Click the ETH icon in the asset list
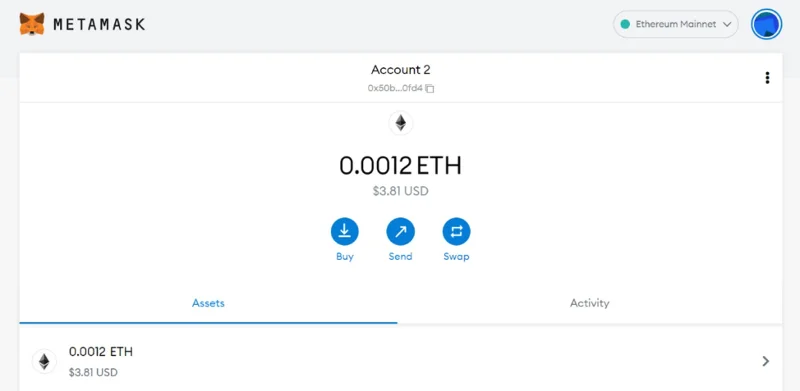The image size is (800, 391). (44, 361)
